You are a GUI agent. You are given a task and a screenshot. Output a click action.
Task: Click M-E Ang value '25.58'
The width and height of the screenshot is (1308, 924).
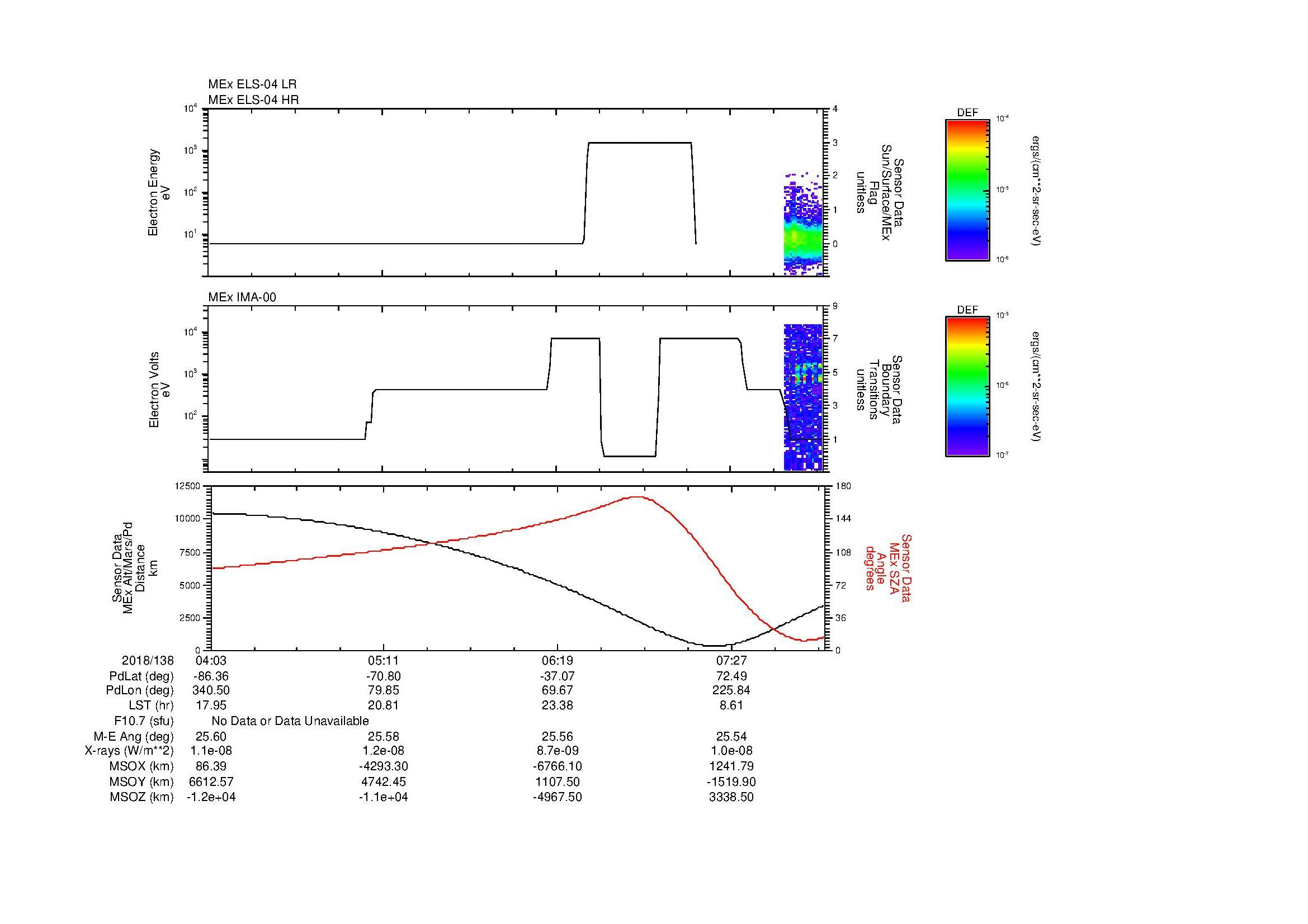click(384, 737)
